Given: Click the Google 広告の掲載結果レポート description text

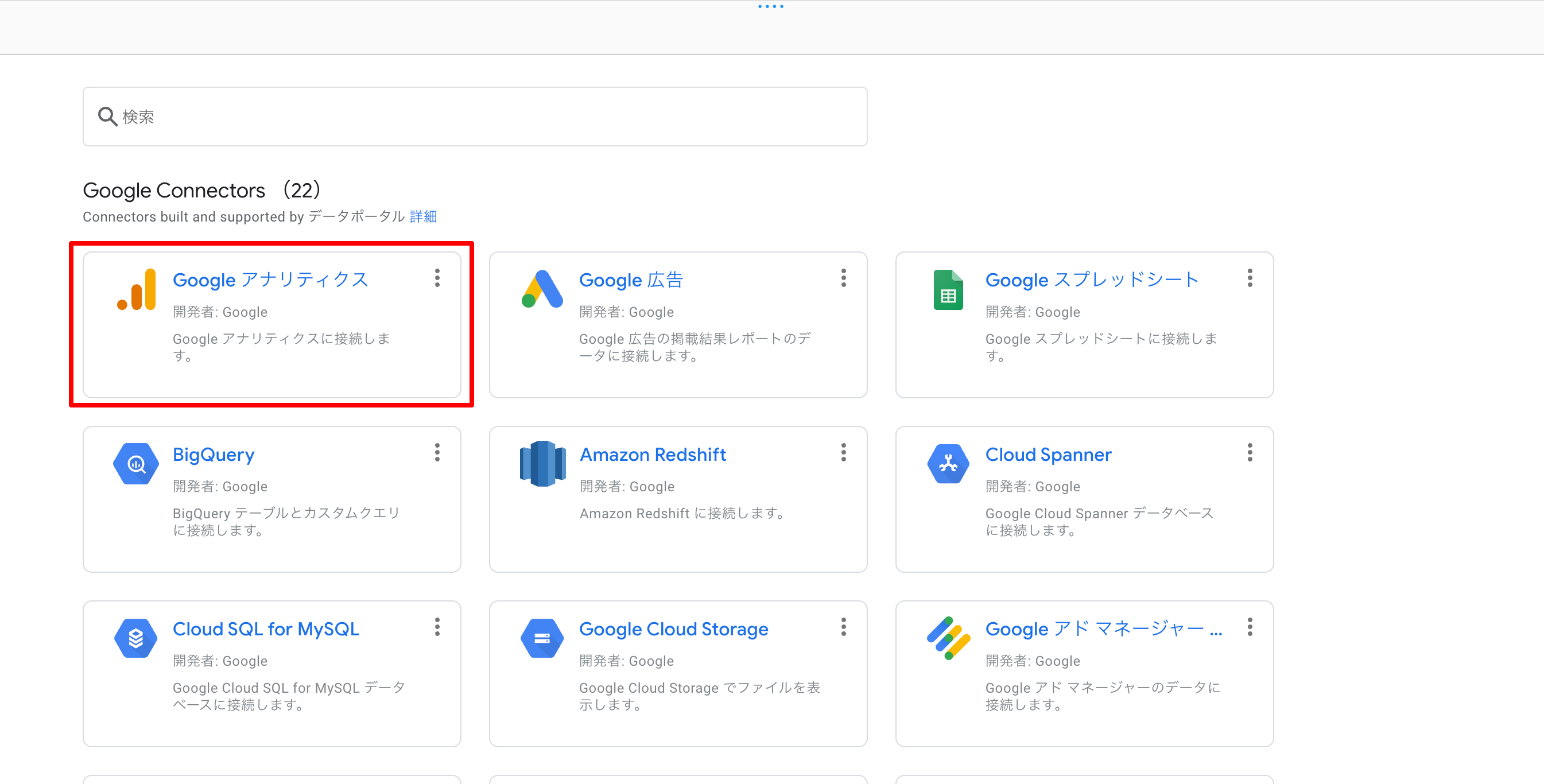Looking at the screenshot, I should [695, 347].
